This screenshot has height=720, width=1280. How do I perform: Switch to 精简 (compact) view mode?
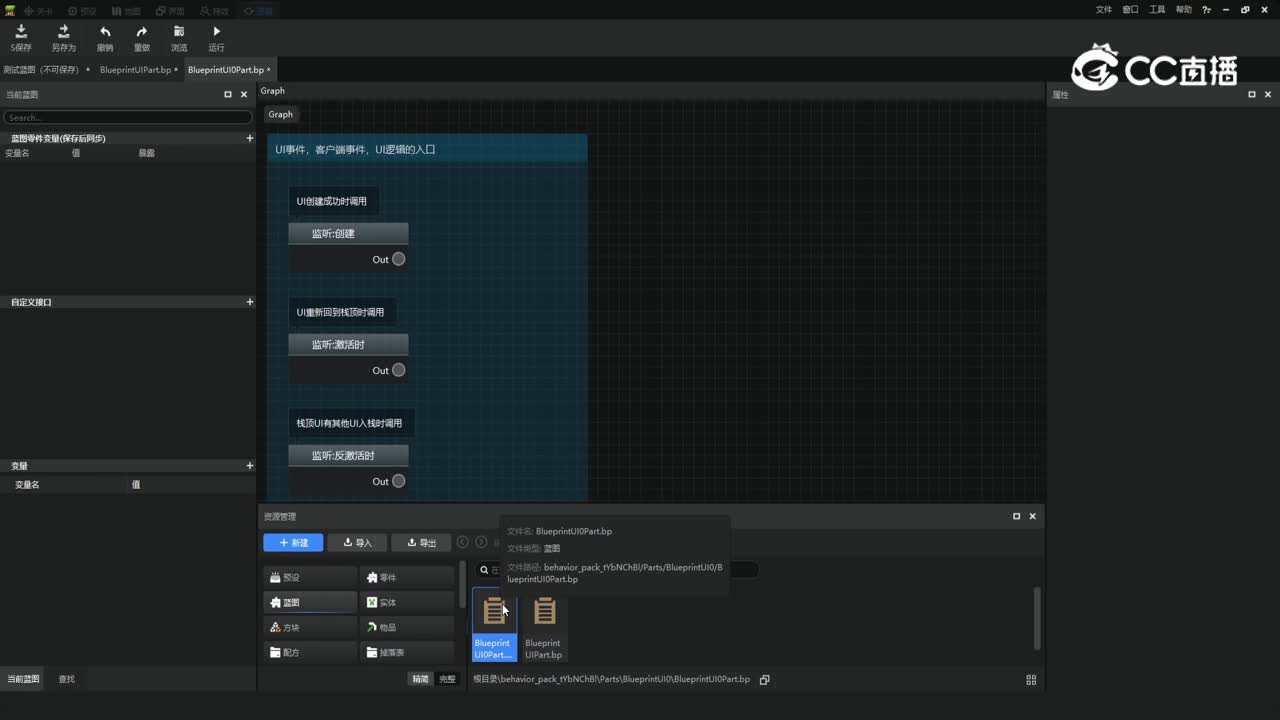420,679
